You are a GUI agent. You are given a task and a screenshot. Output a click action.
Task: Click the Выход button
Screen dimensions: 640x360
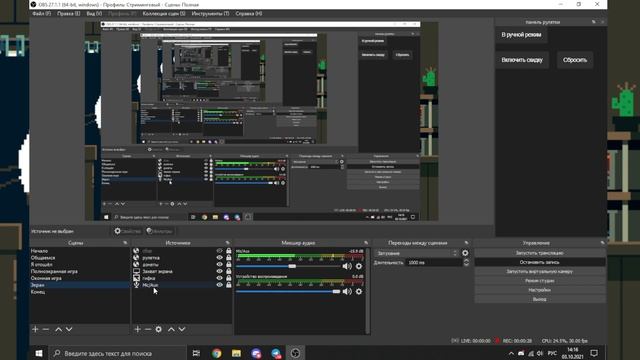(540, 299)
